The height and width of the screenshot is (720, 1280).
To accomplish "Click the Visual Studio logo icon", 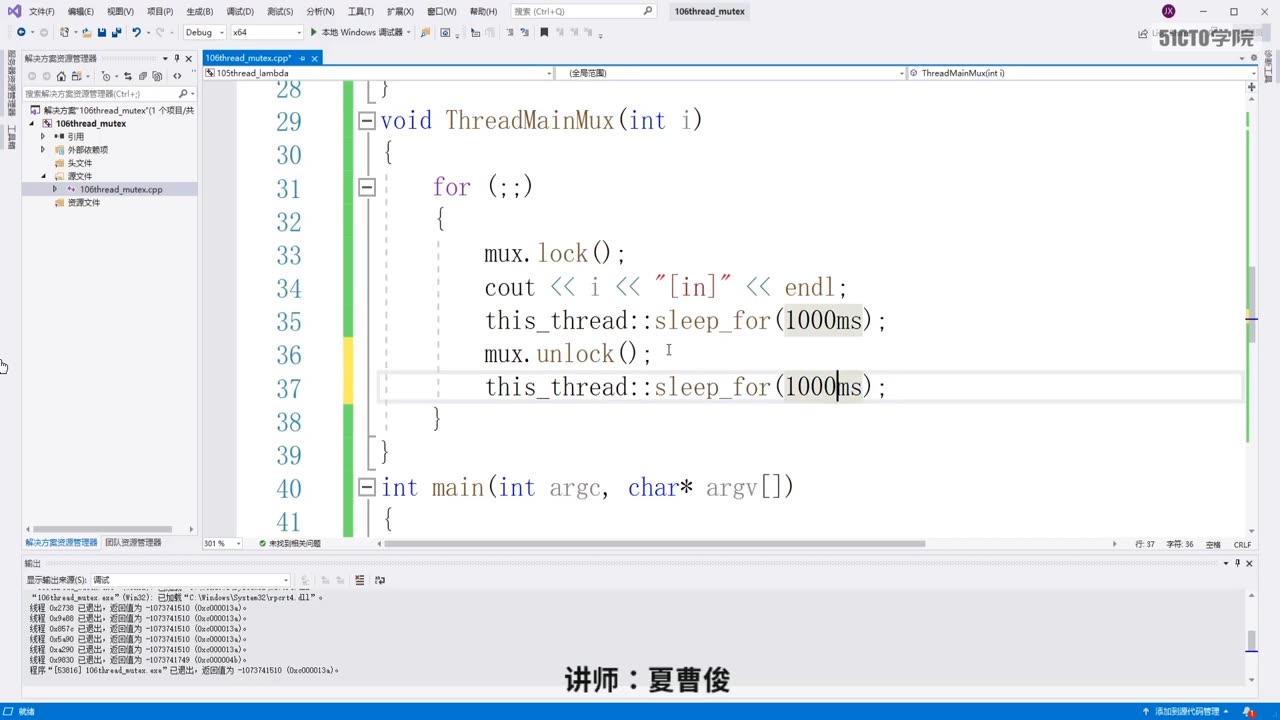I will (x=13, y=11).
